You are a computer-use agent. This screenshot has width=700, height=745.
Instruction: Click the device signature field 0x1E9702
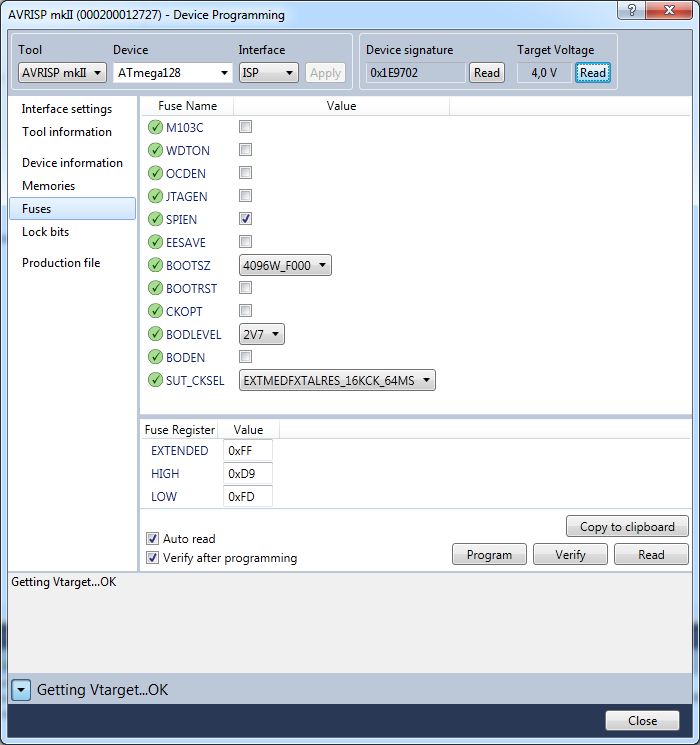[x=415, y=73]
